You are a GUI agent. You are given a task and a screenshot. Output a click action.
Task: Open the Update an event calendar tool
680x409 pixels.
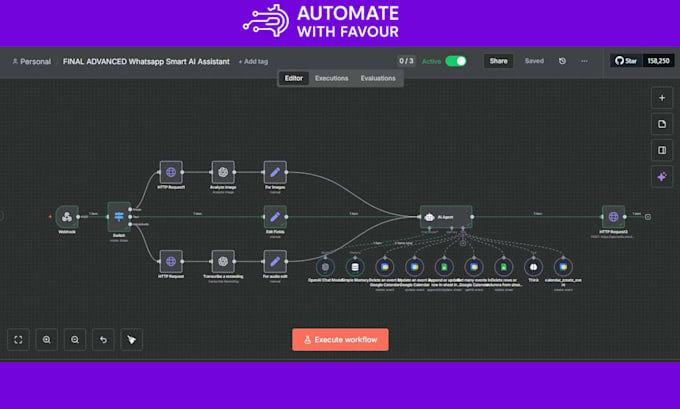pyautogui.click(x=414, y=267)
